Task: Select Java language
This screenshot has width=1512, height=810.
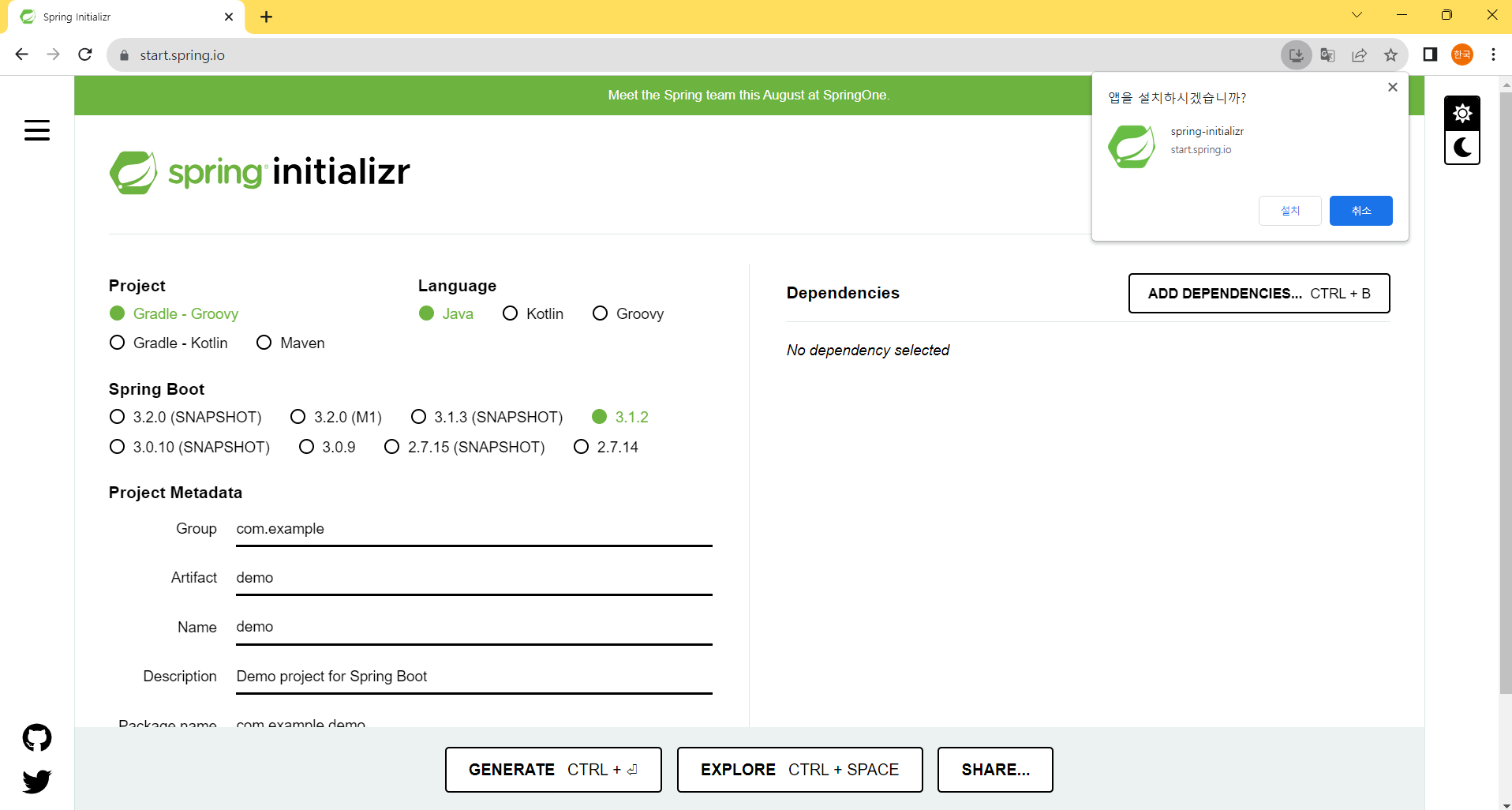Action: tap(446, 313)
